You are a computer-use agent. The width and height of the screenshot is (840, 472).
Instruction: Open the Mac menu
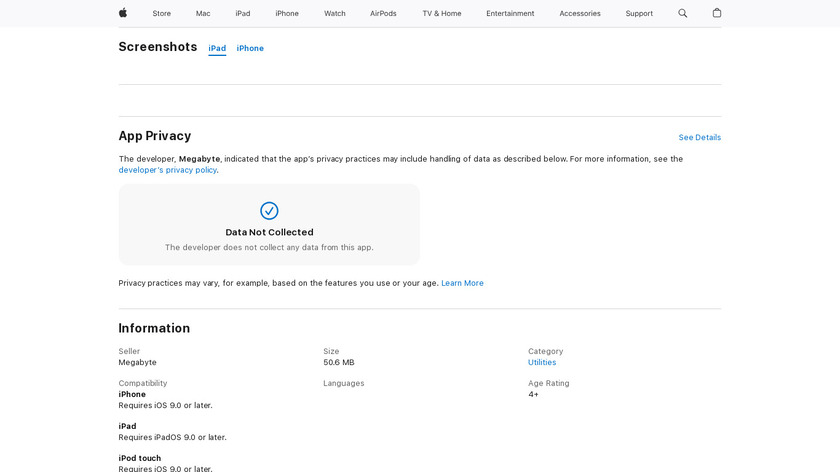[203, 13]
